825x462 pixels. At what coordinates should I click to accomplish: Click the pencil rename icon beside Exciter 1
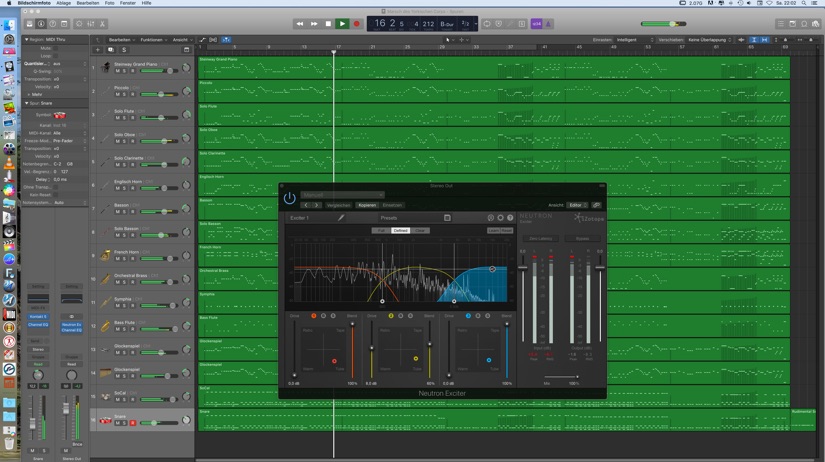pos(341,217)
